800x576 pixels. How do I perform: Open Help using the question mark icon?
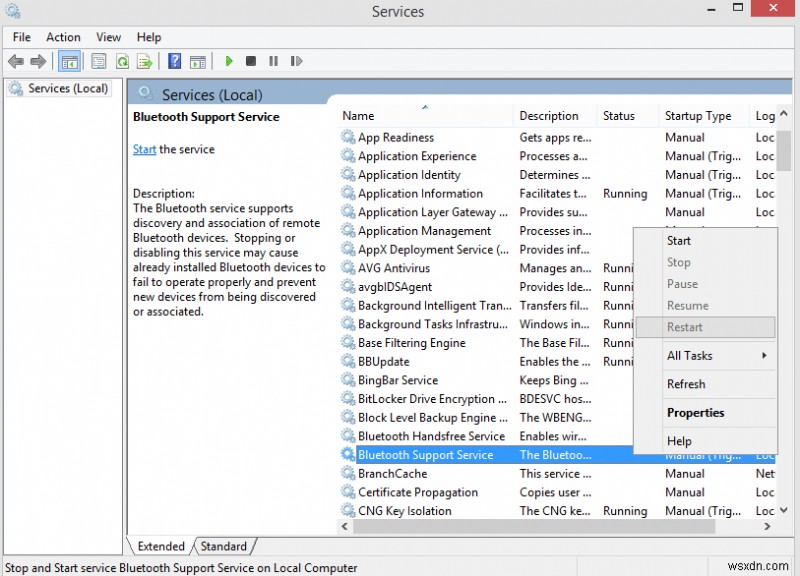click(175, 61)
